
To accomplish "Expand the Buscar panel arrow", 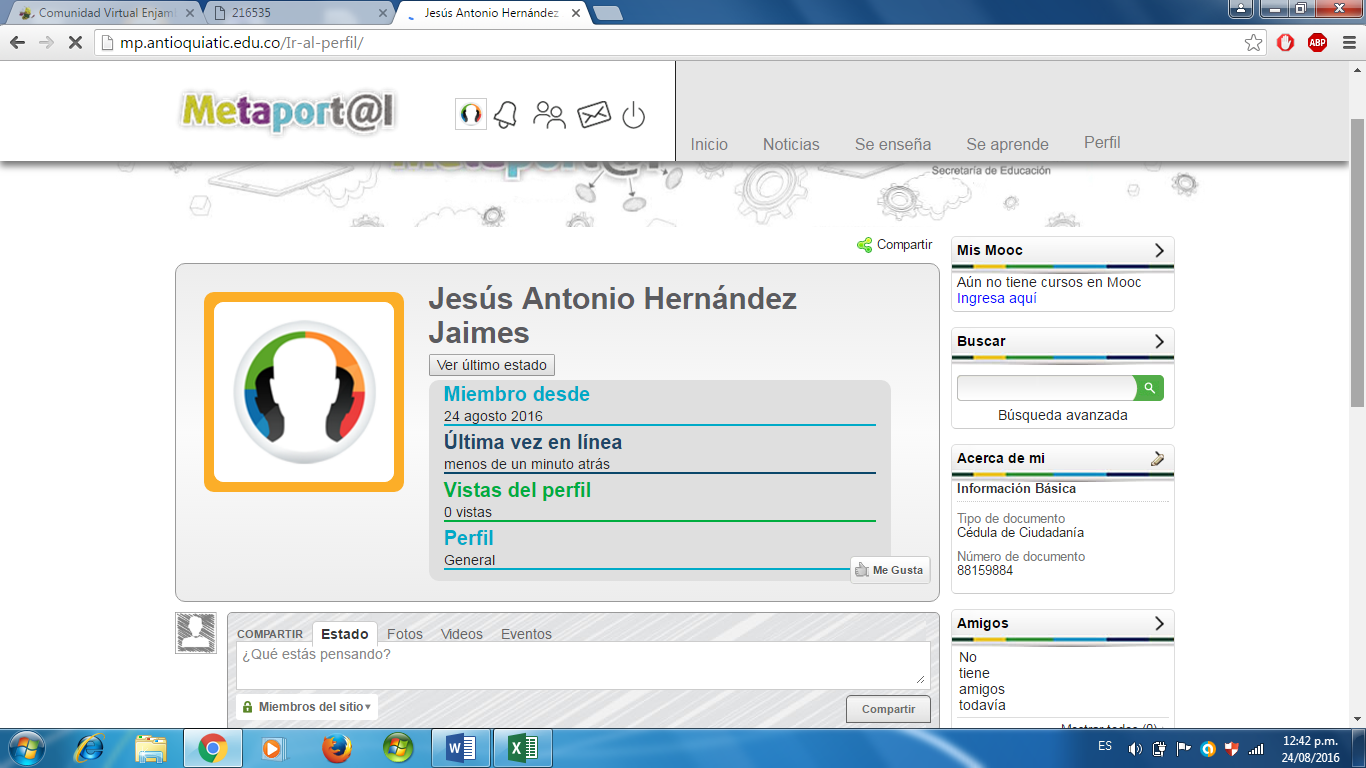I will click(1159, 342).
